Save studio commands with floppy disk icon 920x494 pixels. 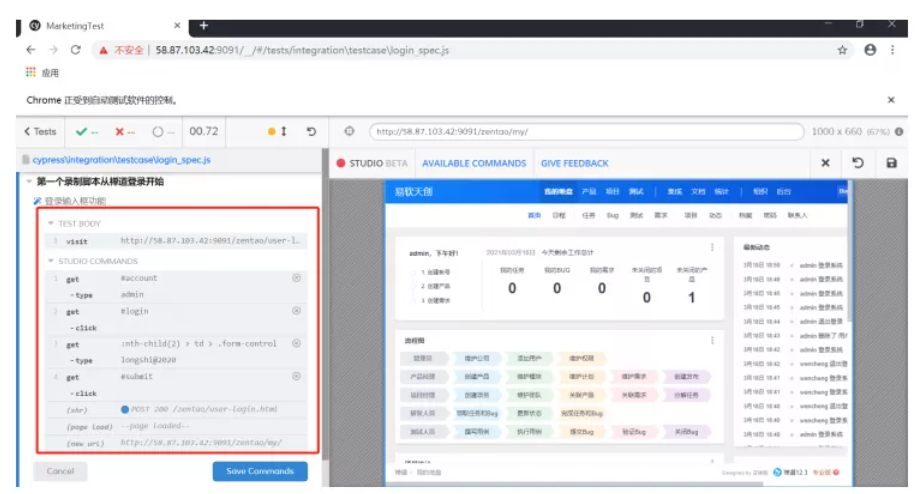892,163
